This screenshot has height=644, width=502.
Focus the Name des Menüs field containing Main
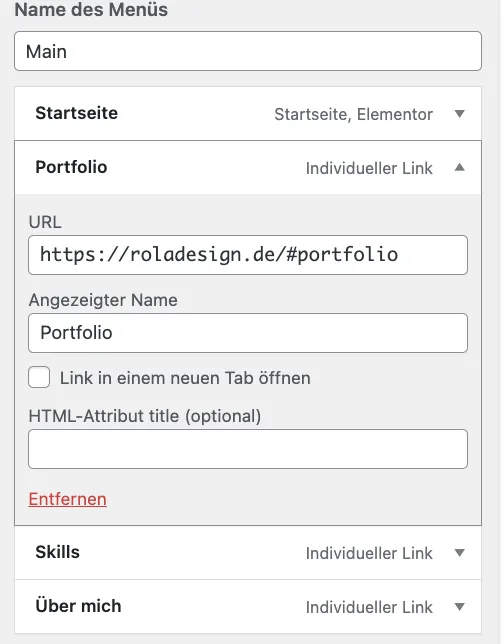click(248, 51)
